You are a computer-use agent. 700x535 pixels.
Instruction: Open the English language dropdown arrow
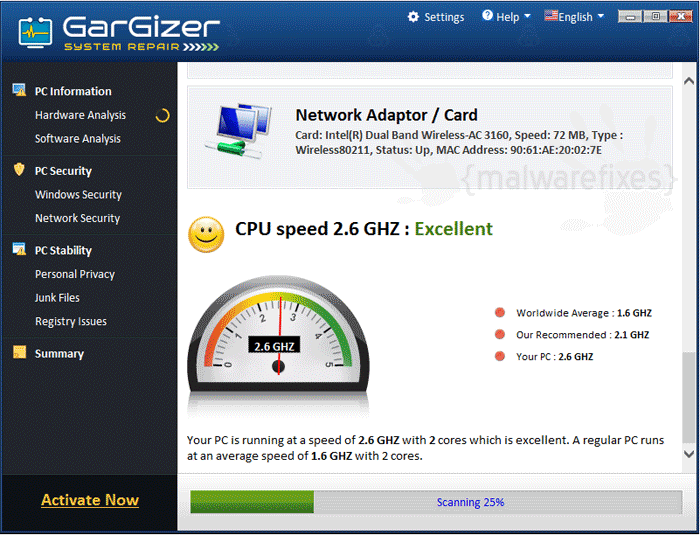(601, 16)
